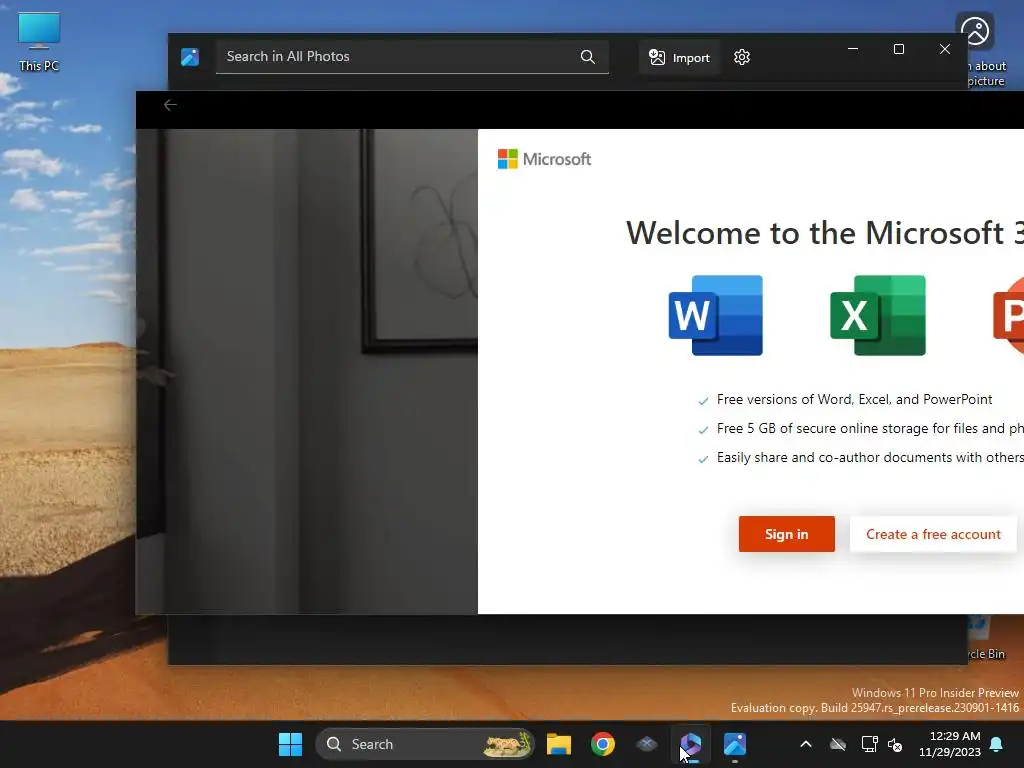
Task: Expand the hidden system tray icons
Action: pyautogui.click(x=806, y=744)
